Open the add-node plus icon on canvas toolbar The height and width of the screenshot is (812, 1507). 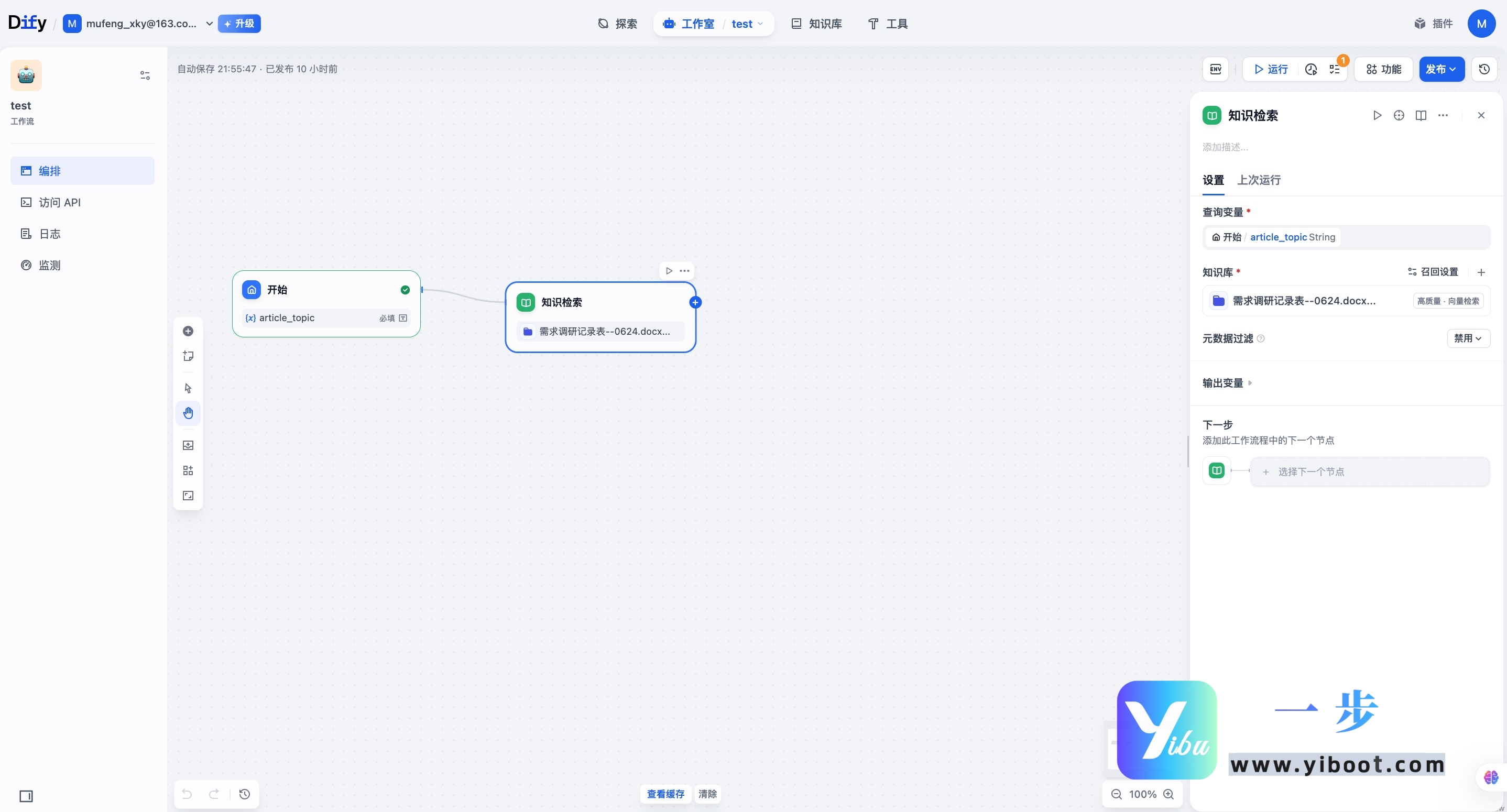188,331
